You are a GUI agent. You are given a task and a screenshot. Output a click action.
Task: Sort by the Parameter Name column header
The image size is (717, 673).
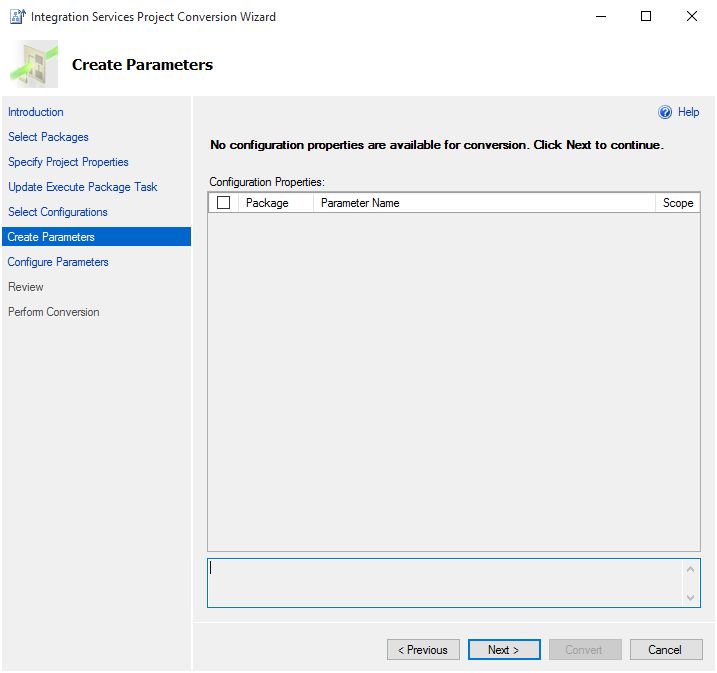(x=484, y=203)
